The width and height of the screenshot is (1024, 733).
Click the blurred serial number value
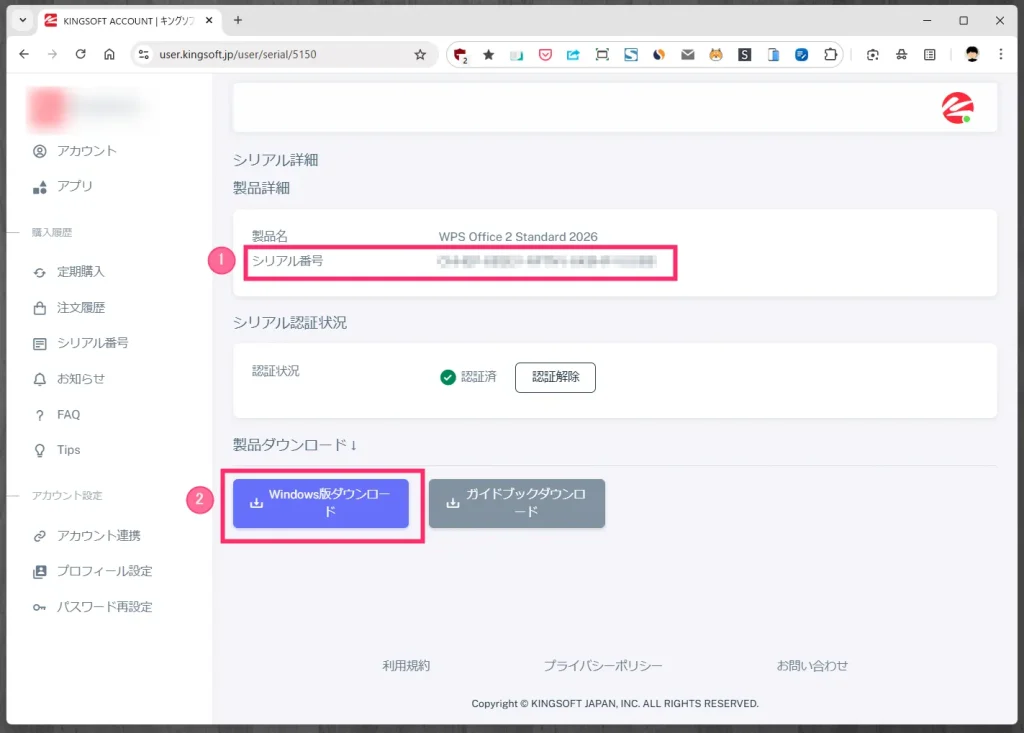tap(547, 261)
